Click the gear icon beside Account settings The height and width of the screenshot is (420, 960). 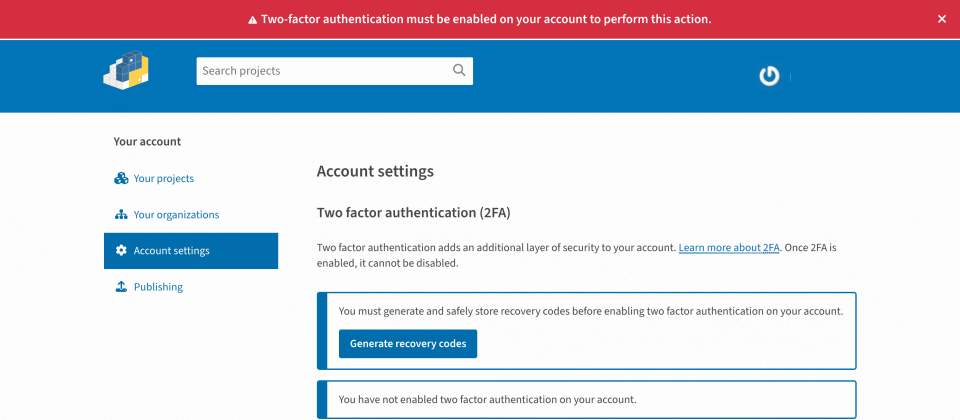121,251
